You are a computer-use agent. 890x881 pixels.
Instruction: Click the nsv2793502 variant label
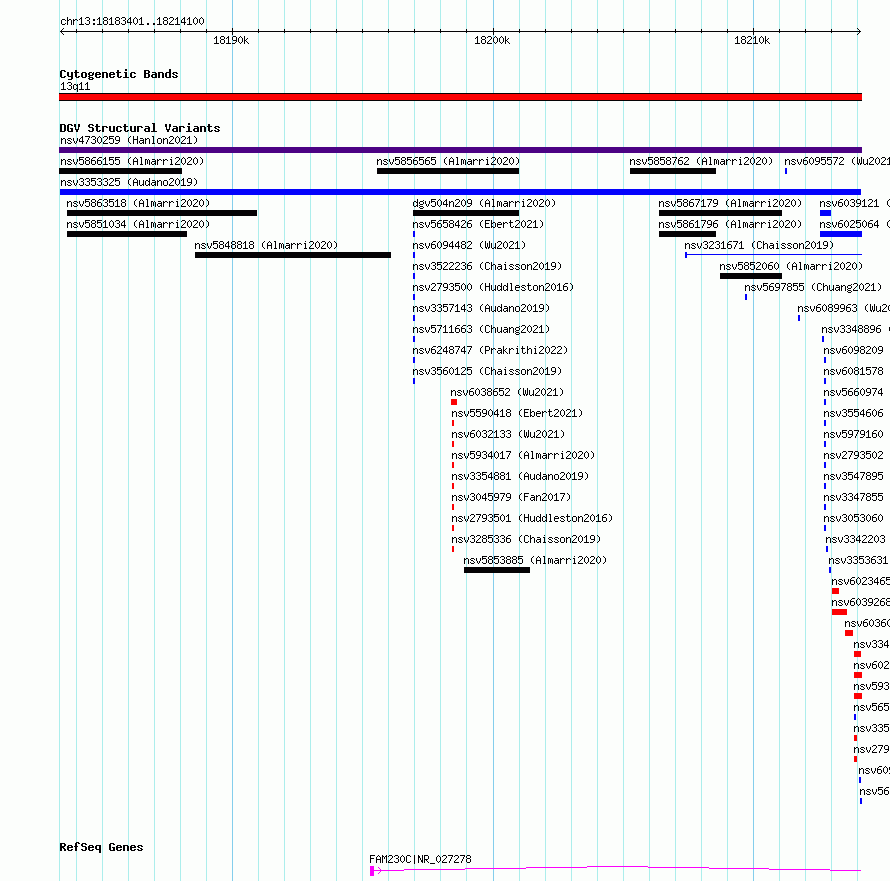[853, 455]
